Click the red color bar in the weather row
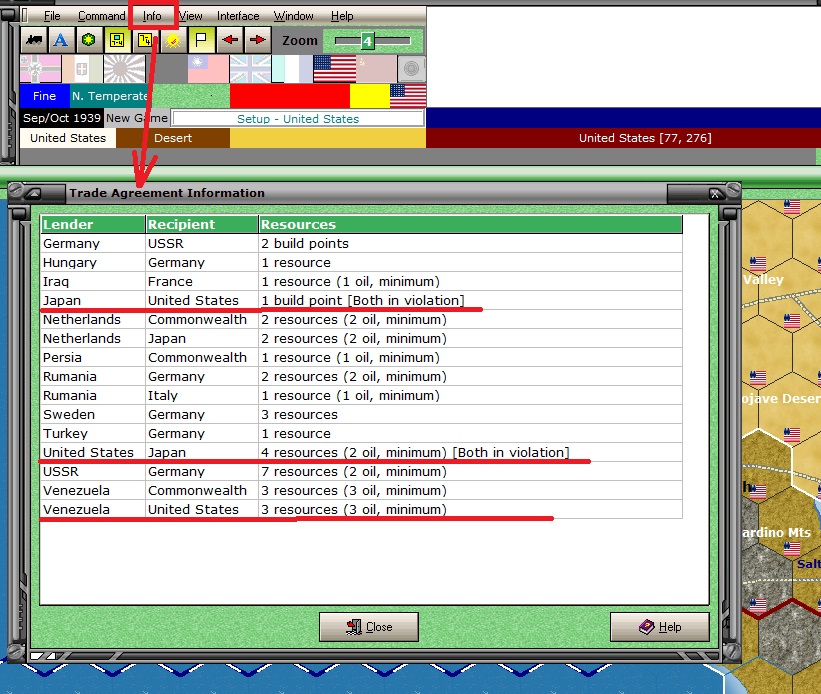This screenshot has width=821, height=694. 290,96
